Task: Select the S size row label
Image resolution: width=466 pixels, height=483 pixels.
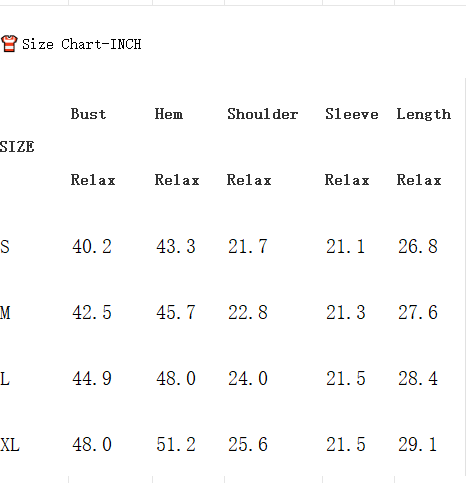Action: coord(5,247)
